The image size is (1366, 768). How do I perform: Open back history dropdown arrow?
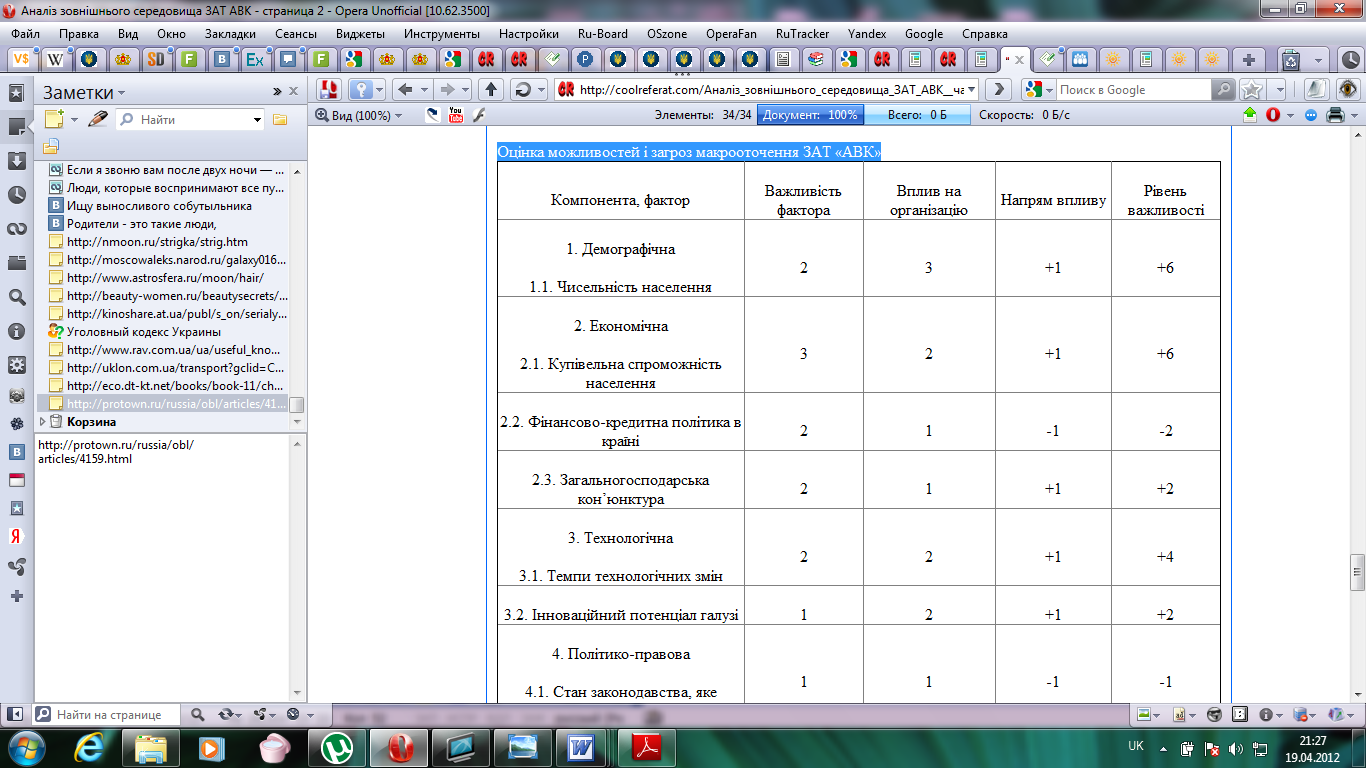point(424,89)
